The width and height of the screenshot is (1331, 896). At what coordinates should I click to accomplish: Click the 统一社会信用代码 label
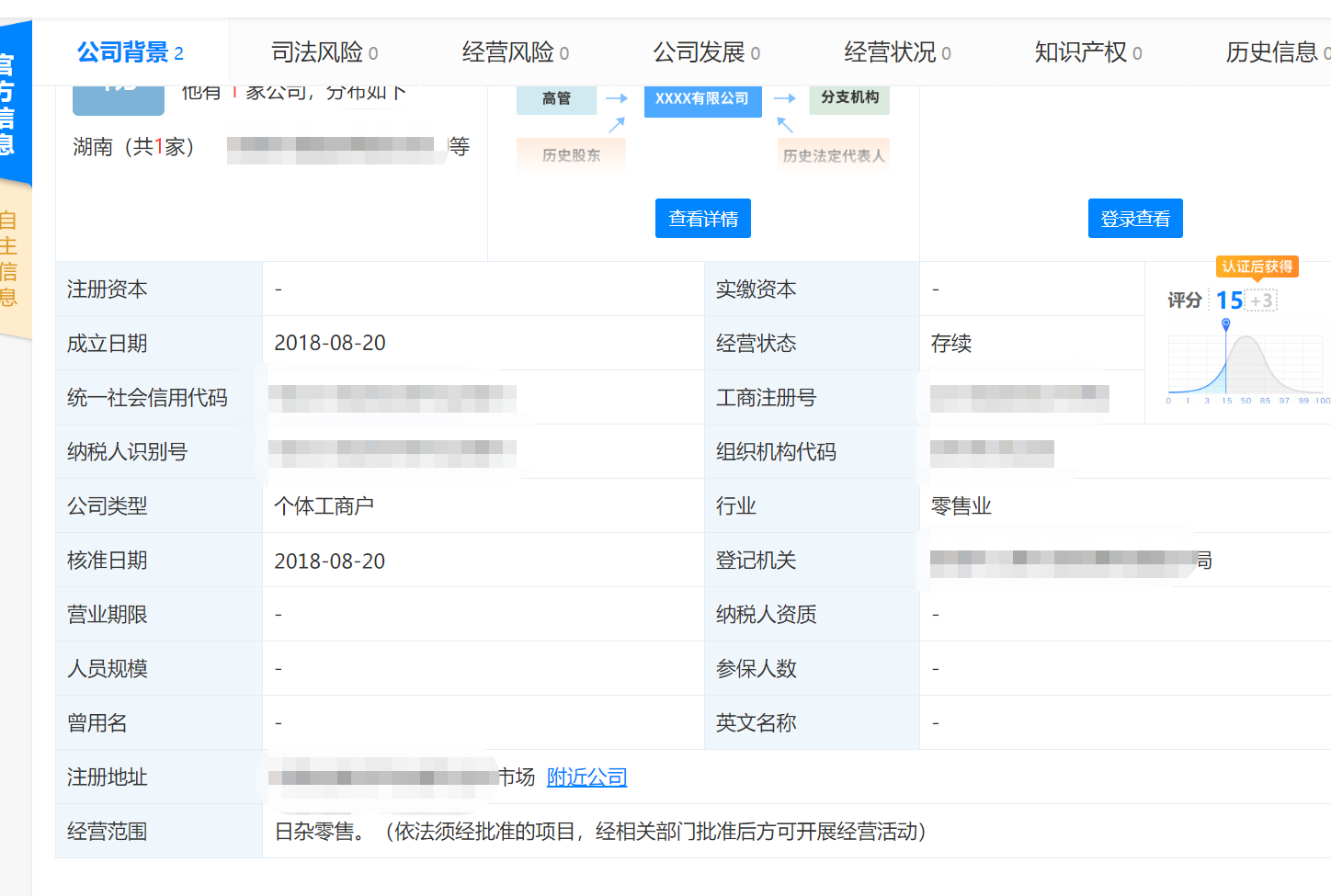coord(147,398)
